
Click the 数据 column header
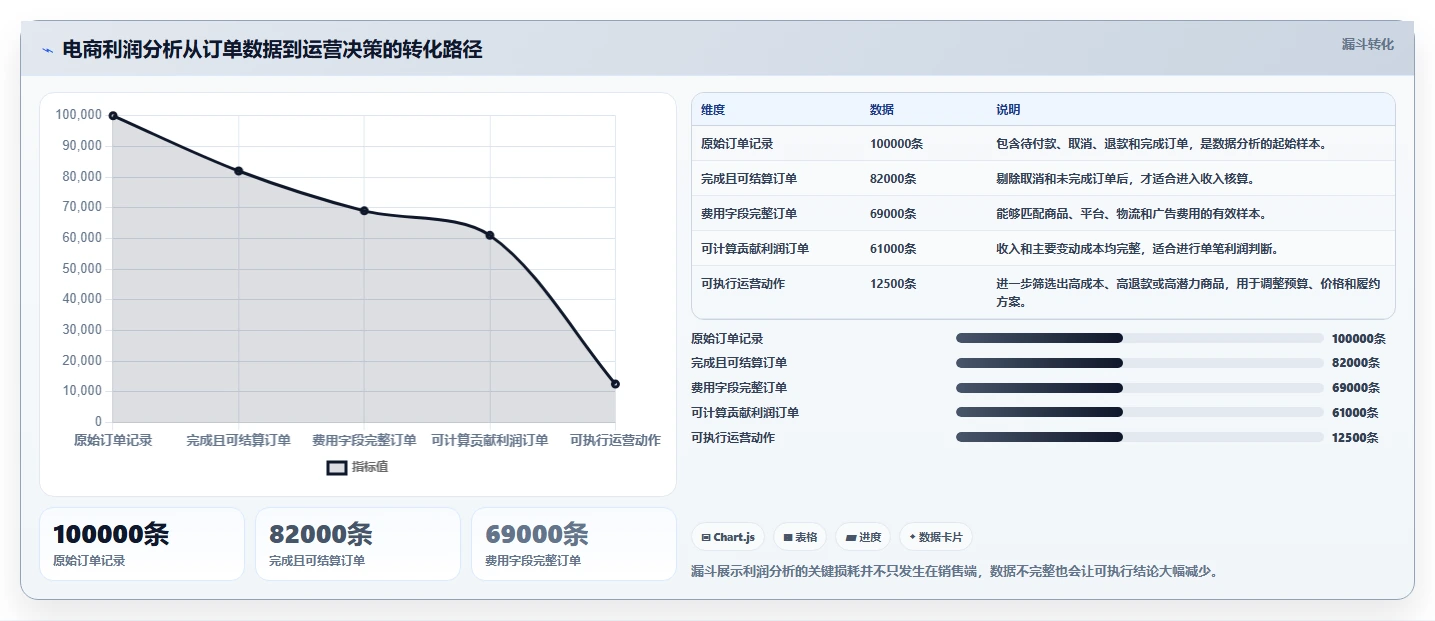(x=882, y=110)
